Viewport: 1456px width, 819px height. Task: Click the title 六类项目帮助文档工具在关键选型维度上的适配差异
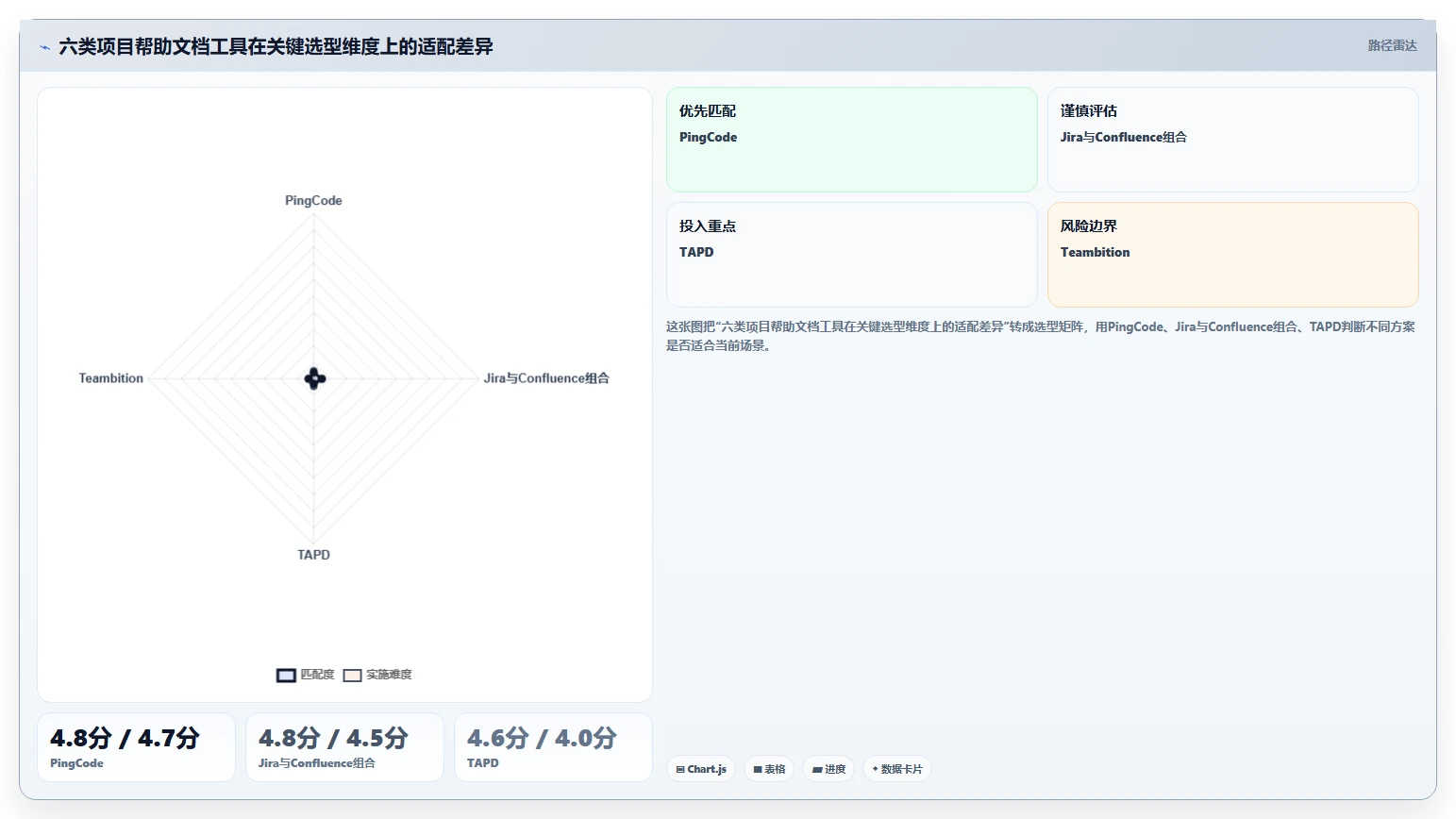(x=276, y=46)
